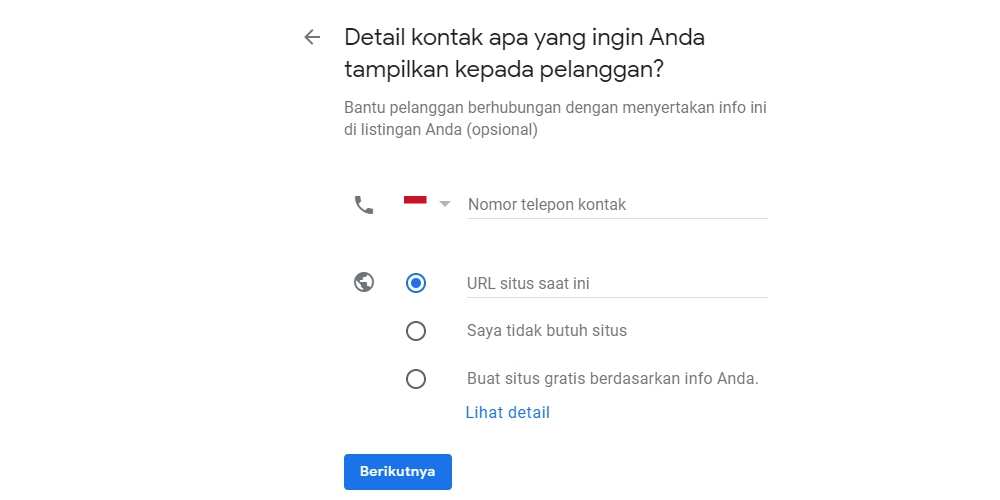The width and height of the screenshot is (1000, 500).
Task: Select the URL situs saat ini radio button
Action: click(416, 283)
